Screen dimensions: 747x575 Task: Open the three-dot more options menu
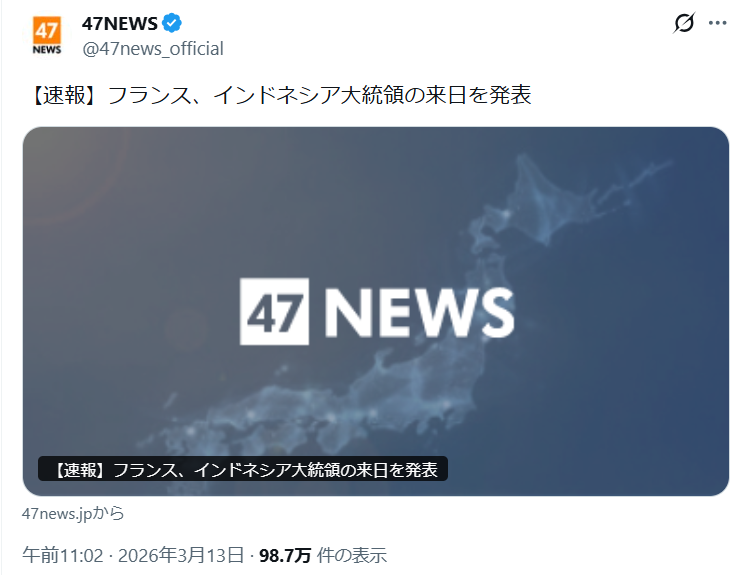717,23
